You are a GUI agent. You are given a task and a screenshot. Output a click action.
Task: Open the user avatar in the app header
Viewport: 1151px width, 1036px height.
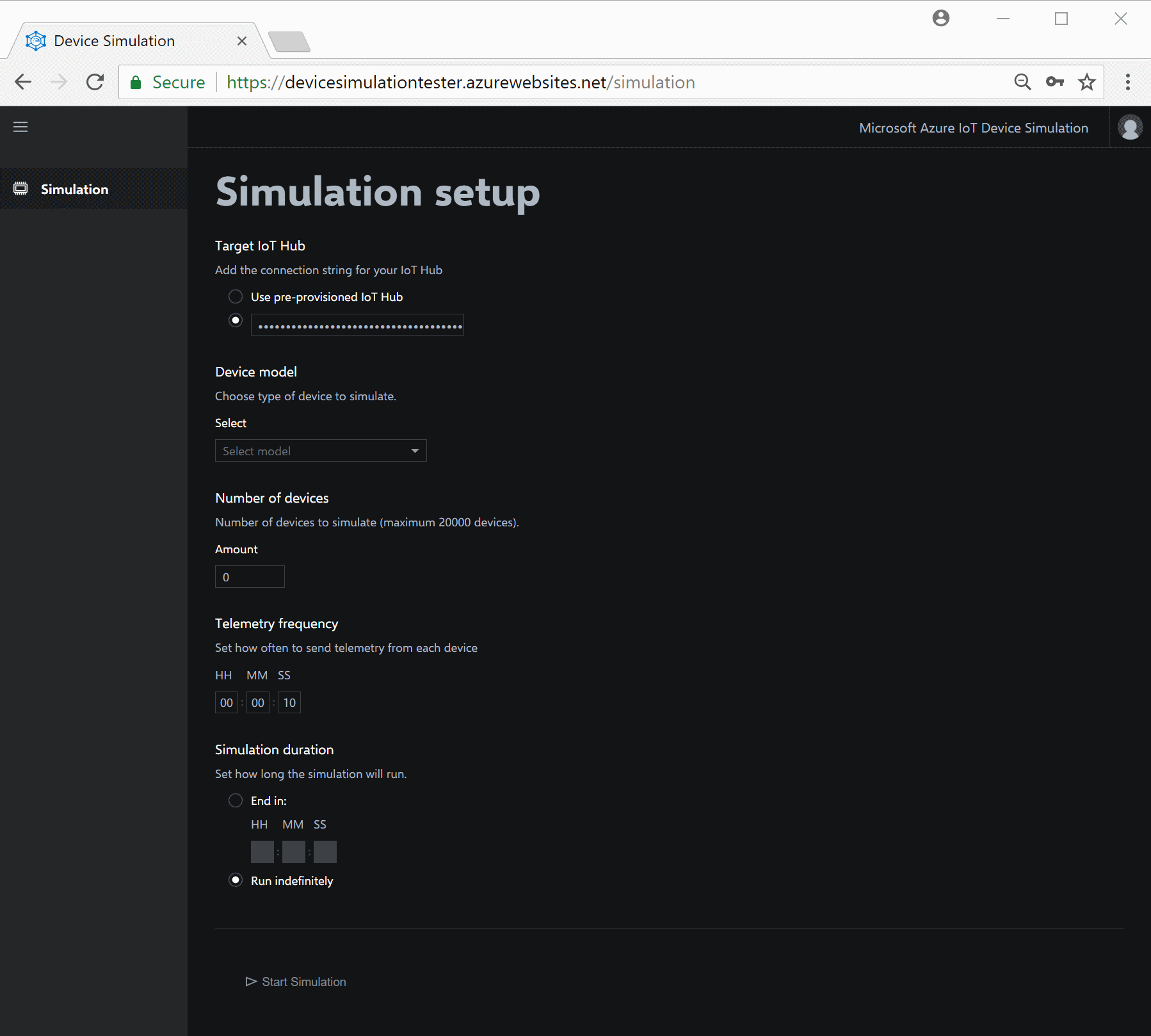coord(1130,127)
